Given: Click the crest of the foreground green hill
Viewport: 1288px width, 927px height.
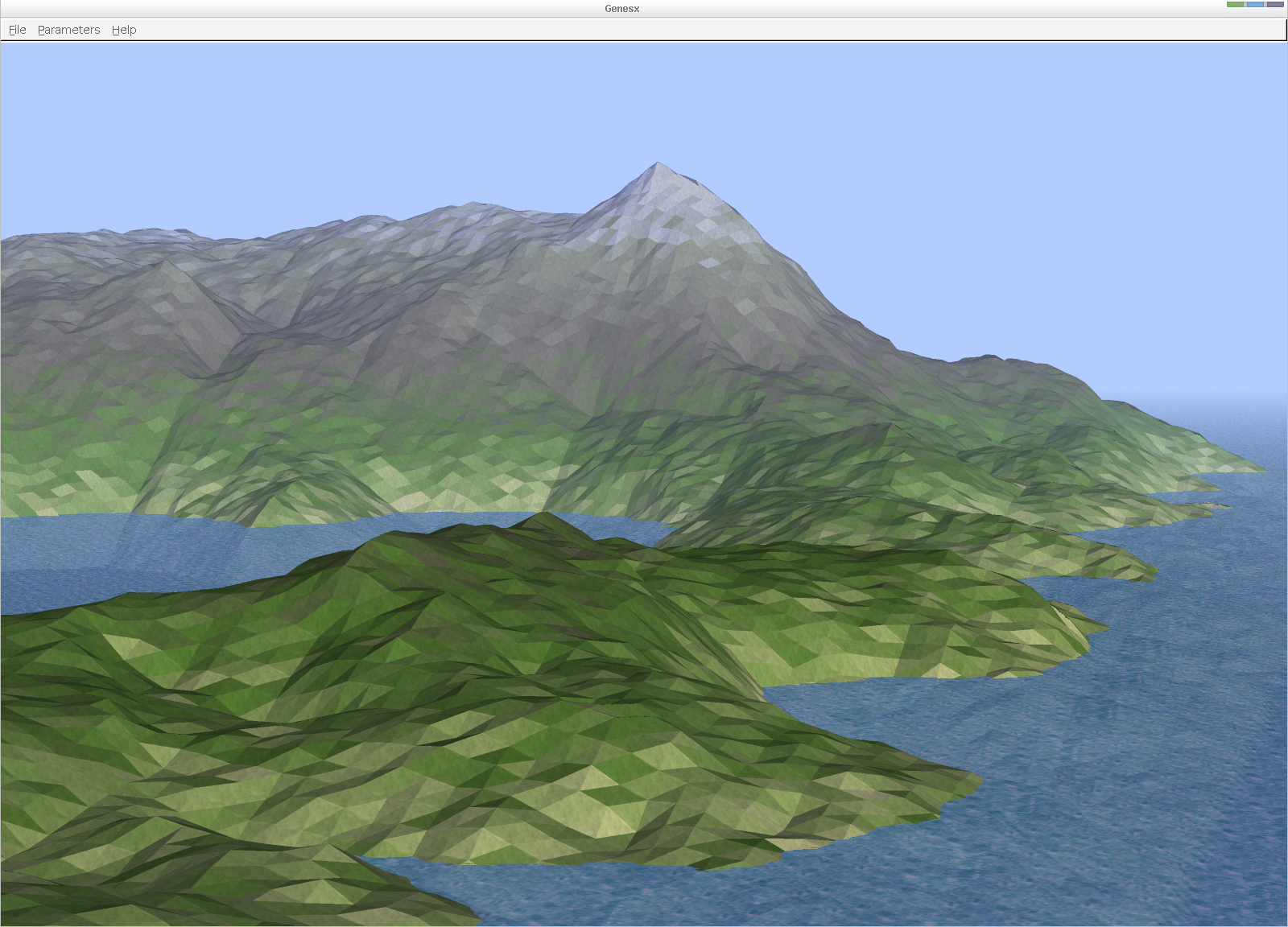Looking at the screenshot, I should click(x=544, y=517).
